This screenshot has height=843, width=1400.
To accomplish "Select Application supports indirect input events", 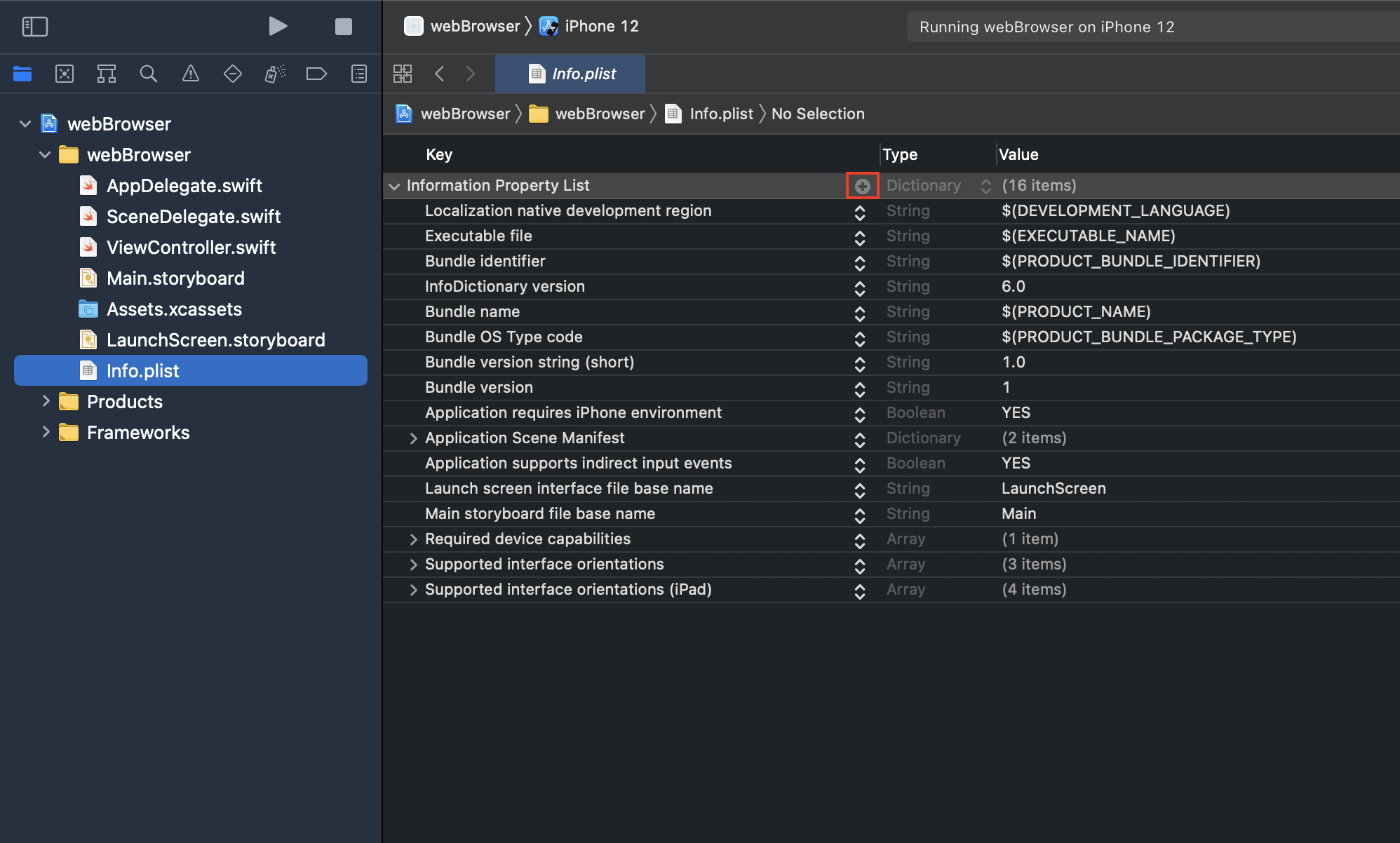I will (891, 463).
